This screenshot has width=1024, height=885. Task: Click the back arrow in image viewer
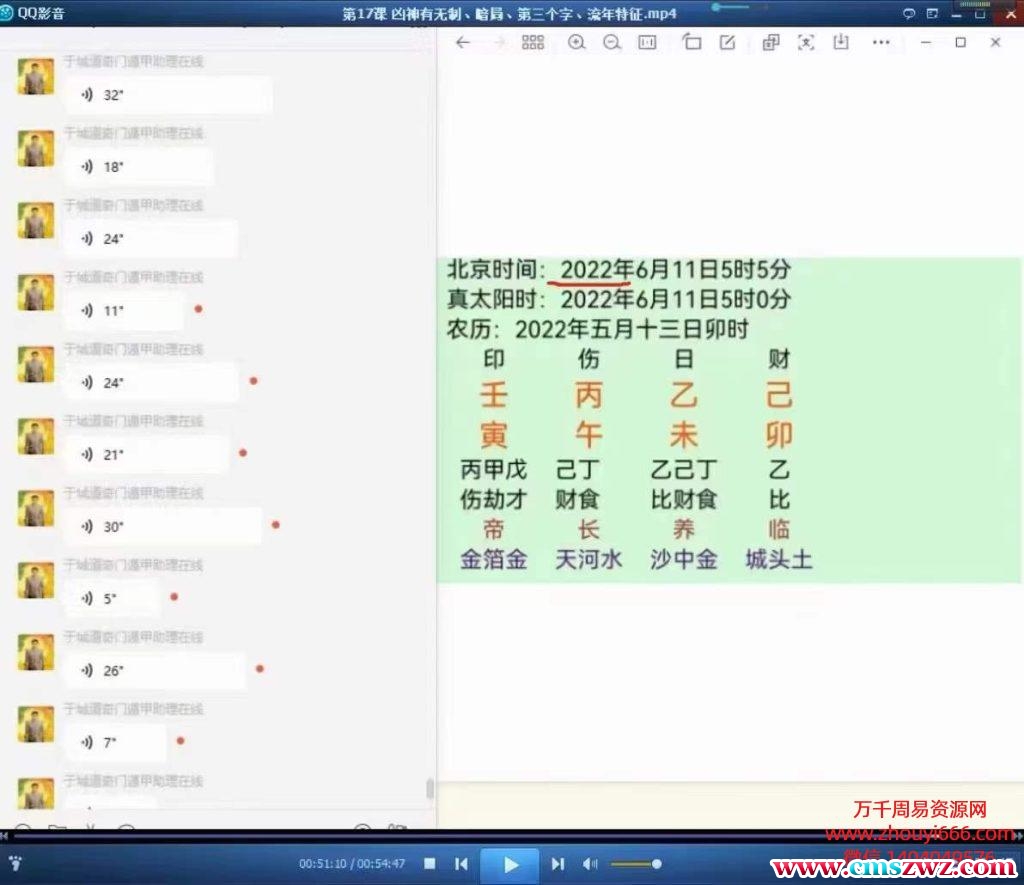coord(462,42)
